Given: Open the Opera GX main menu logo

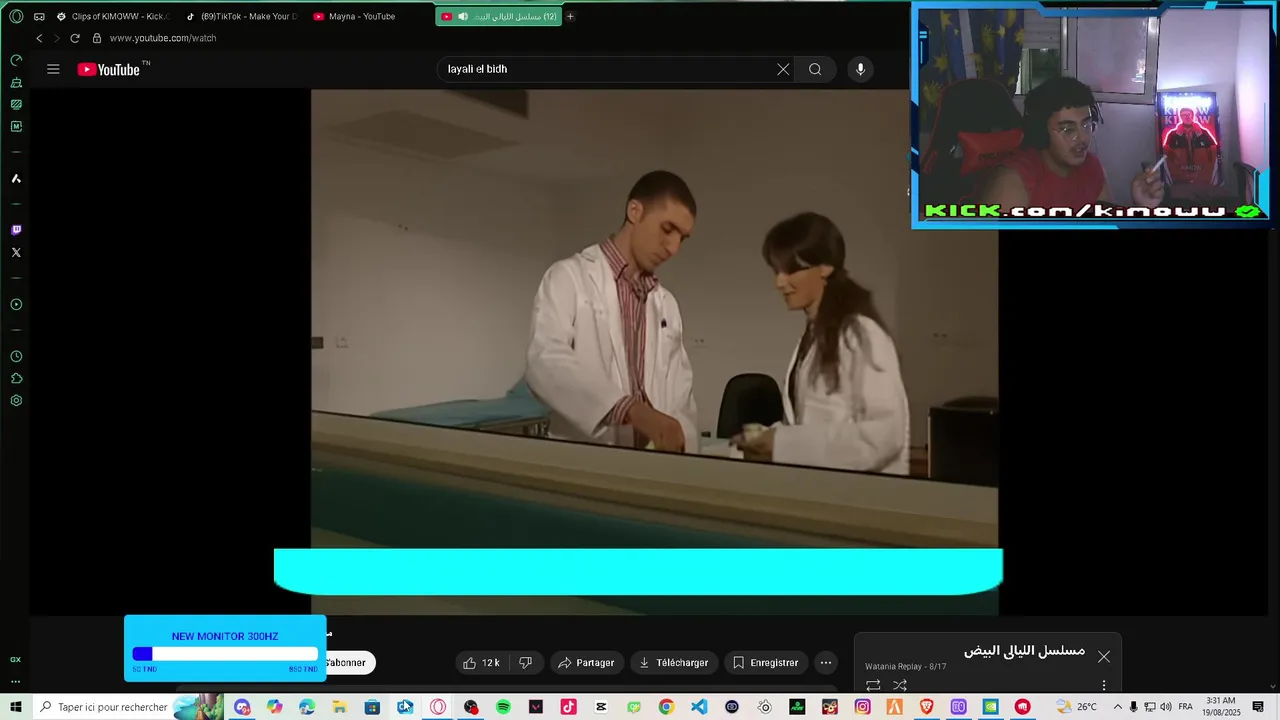Looking at the screenshot, I should coord(16,16).
